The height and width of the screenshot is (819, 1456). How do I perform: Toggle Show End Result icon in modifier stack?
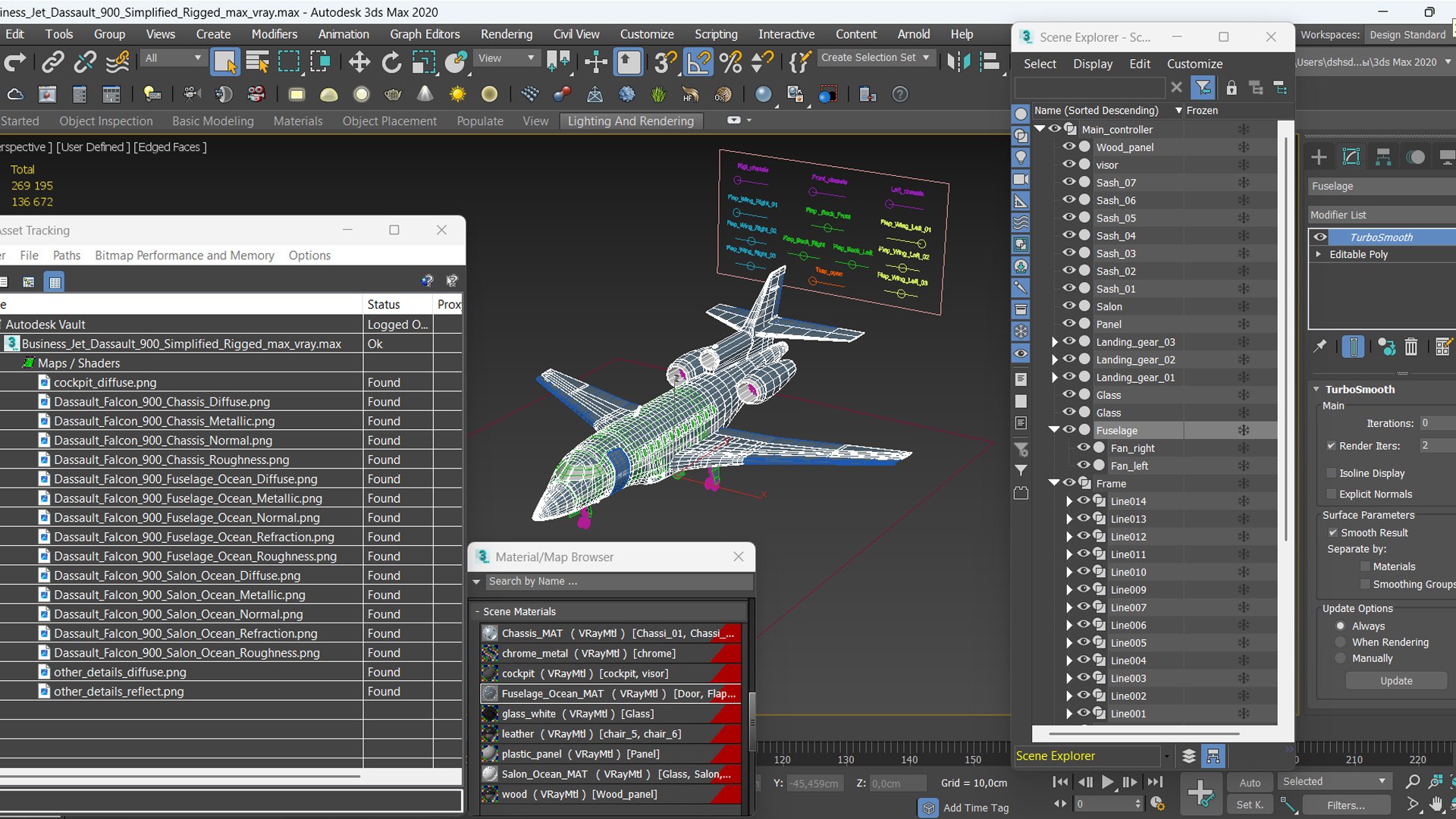1353,347
